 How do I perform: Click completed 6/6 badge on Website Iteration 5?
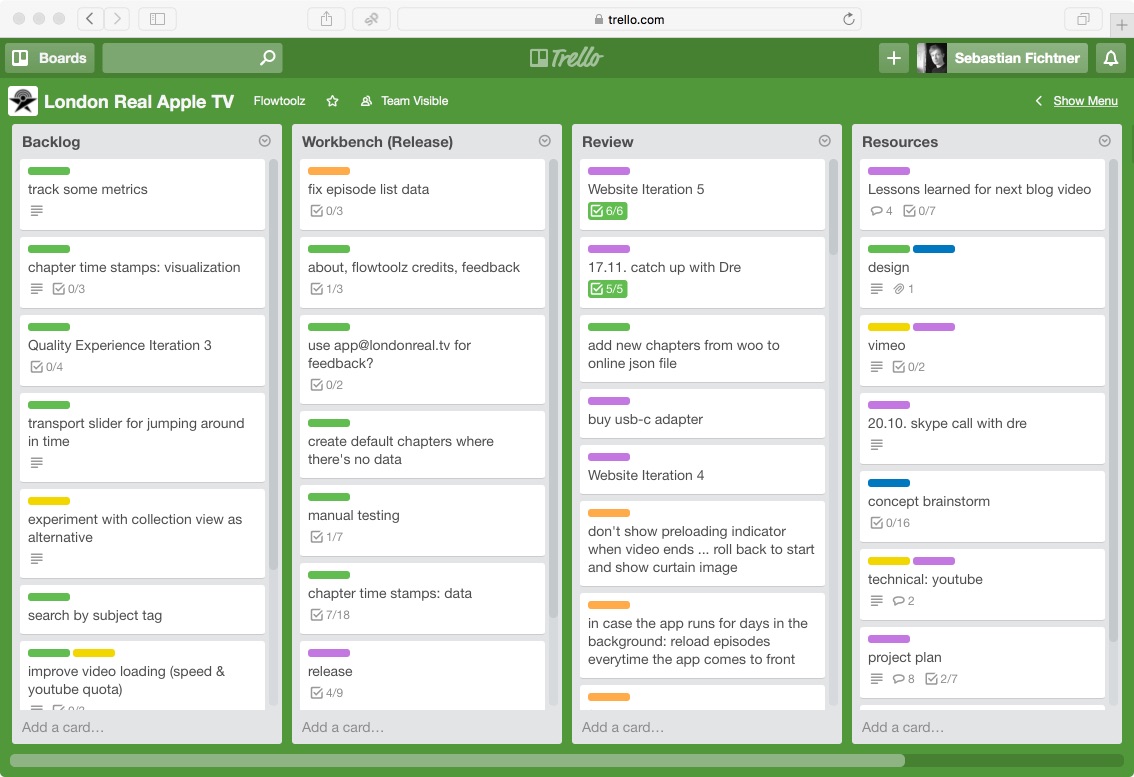tap(608, 211)
